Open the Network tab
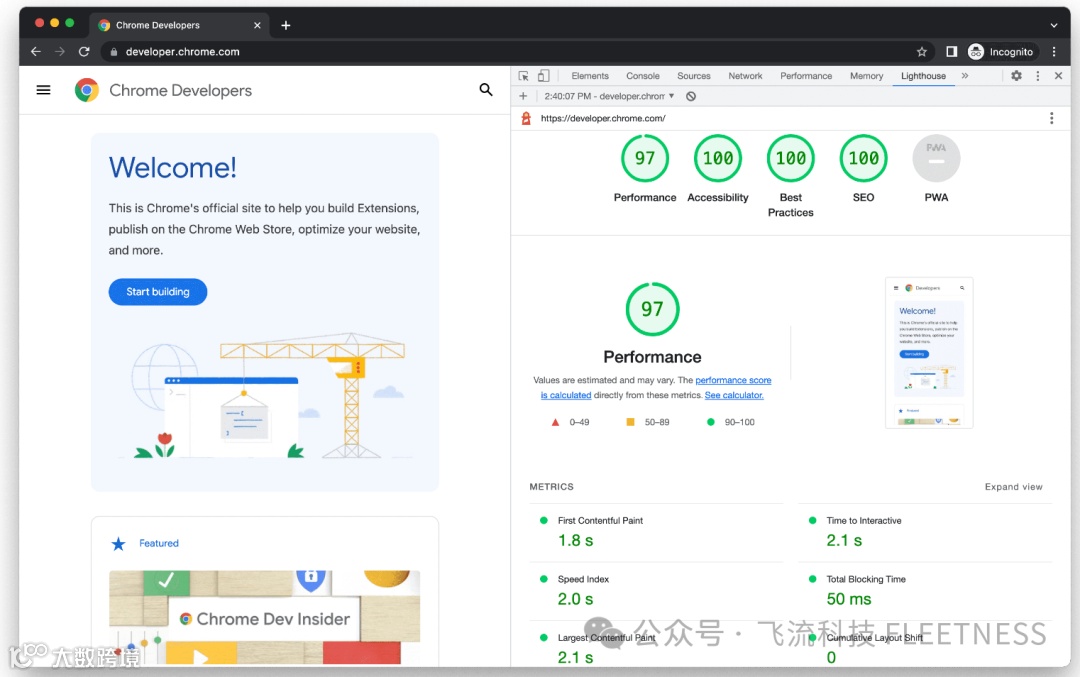1080x677 pixels. click(x=745, y=76)
